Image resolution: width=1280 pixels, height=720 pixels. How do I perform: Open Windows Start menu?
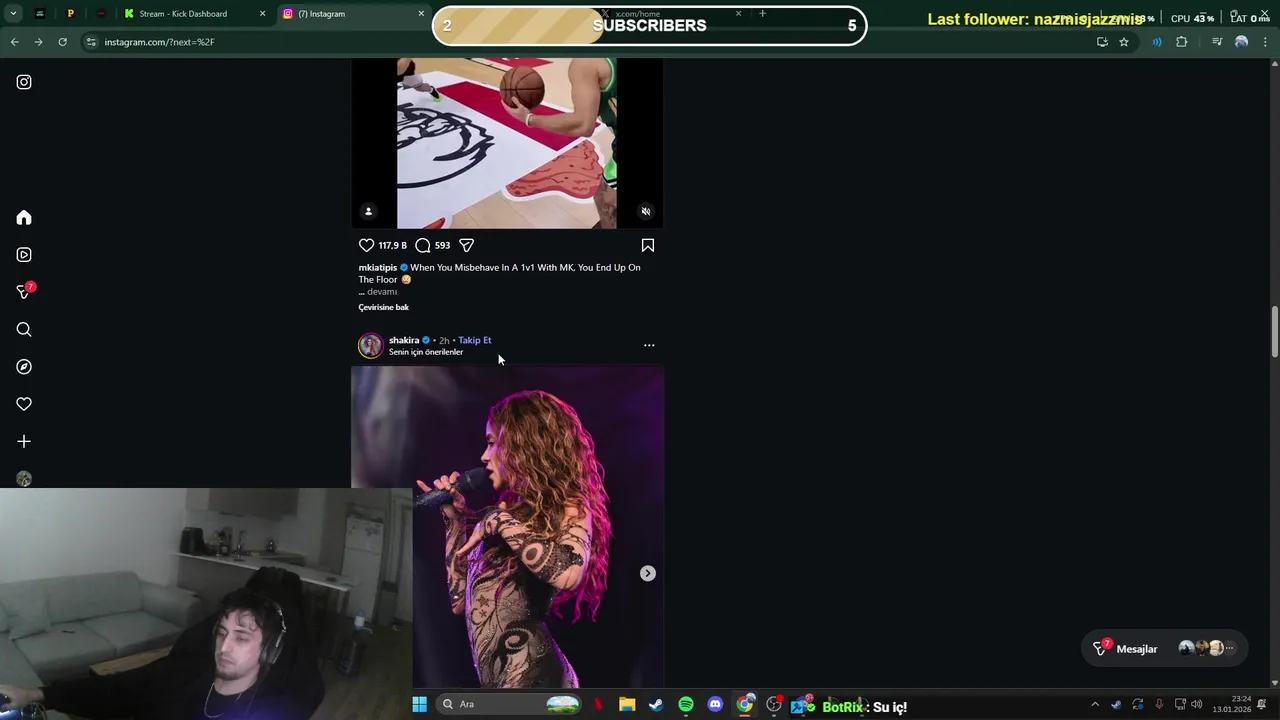click(x=420, y=704)
